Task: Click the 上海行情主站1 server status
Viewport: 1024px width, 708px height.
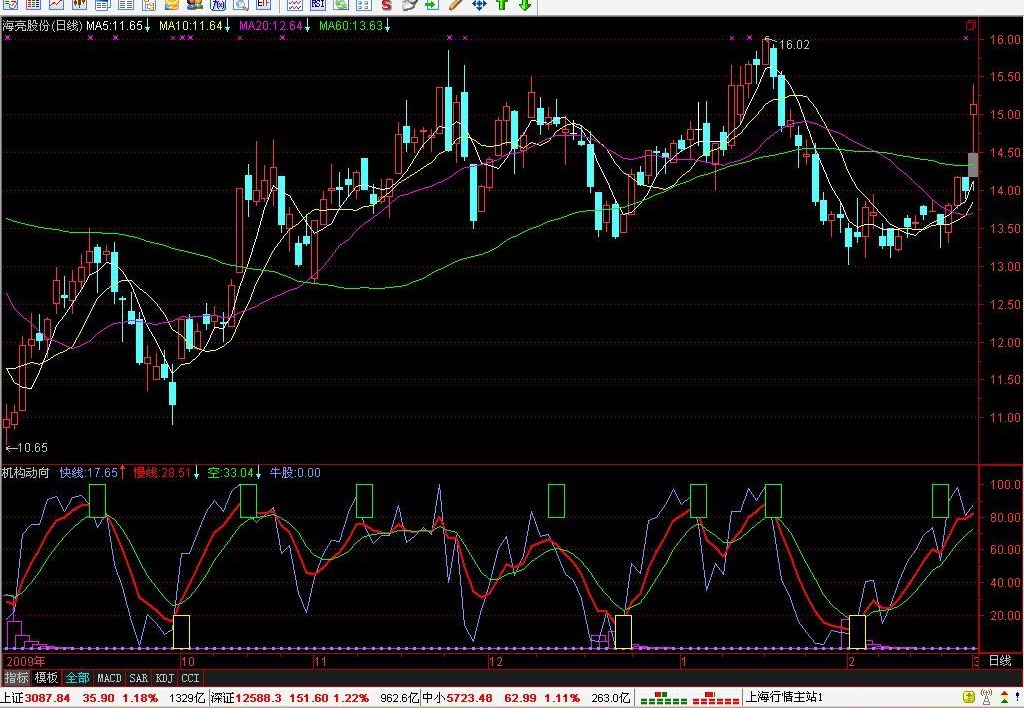Action: pos(784,698)
